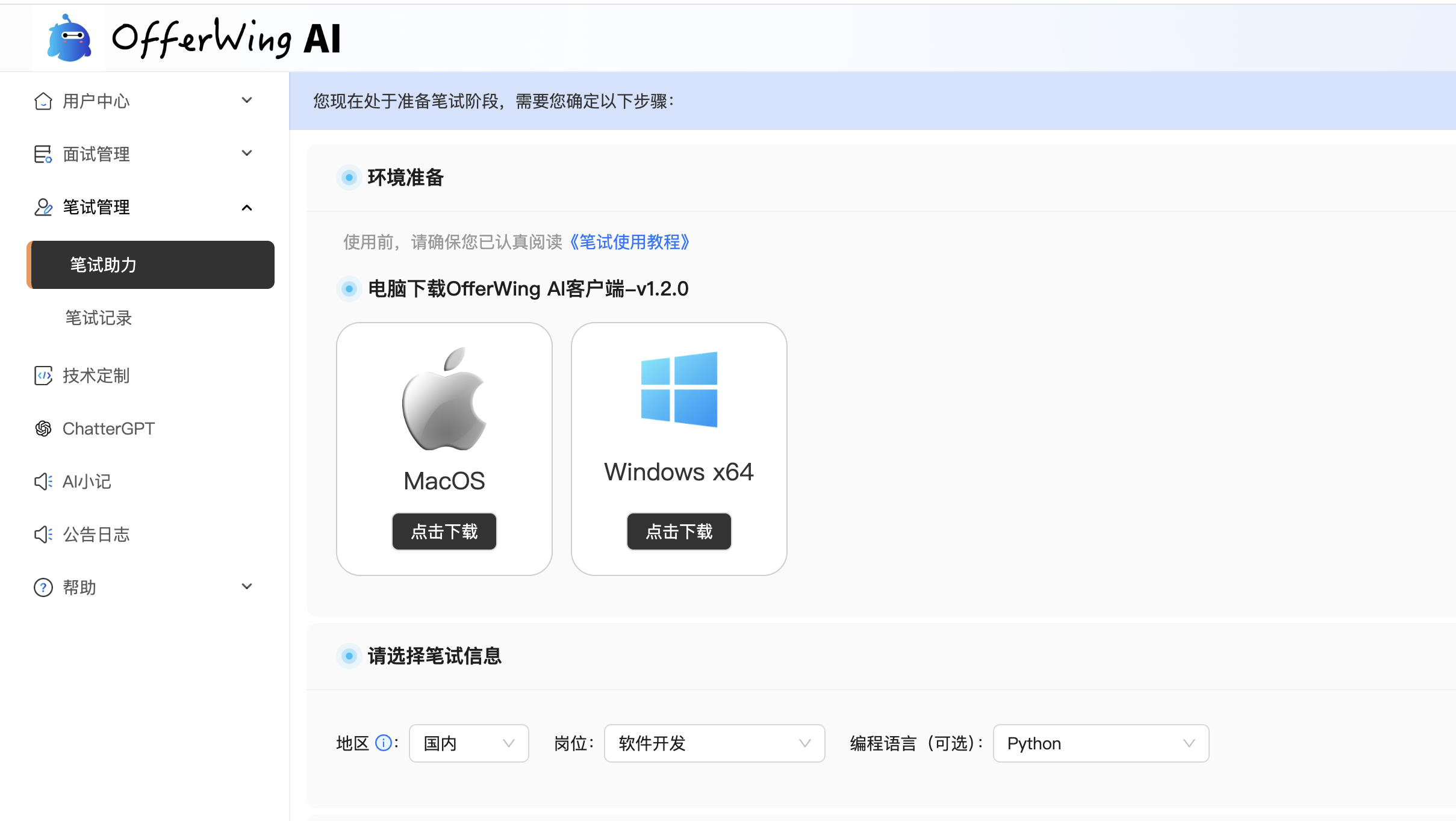The image size is (1456, 821).
Task: Select the 笔试记录 submenu item
Action: click(x=99, y=318)
